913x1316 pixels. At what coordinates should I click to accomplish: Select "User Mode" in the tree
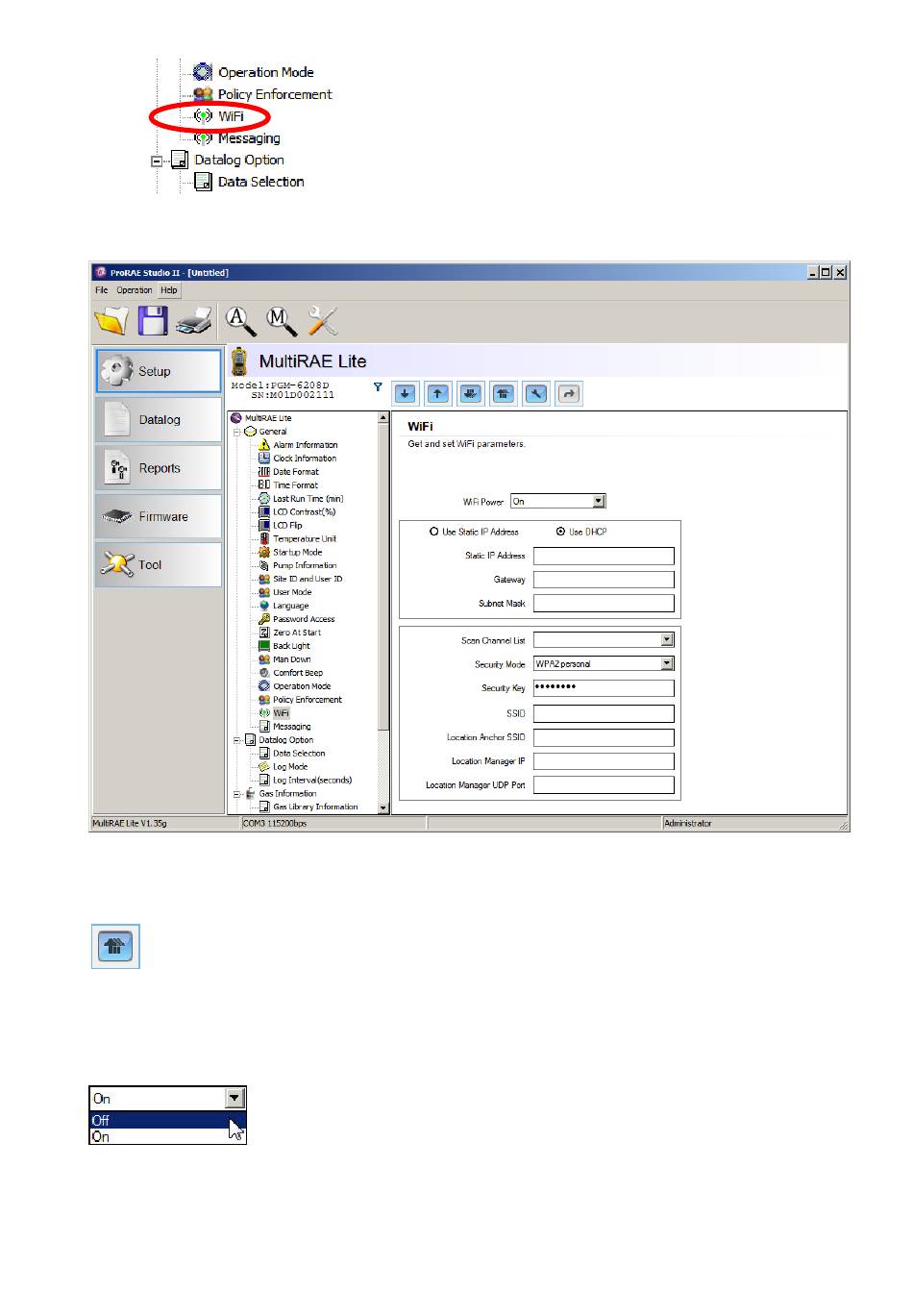292,593
